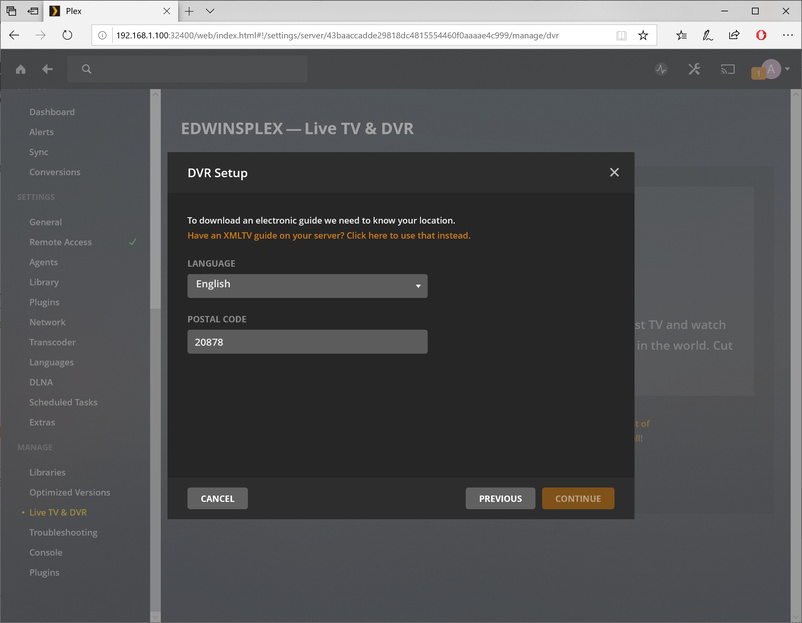Open Plex activity status icon

tap(661, 69)
